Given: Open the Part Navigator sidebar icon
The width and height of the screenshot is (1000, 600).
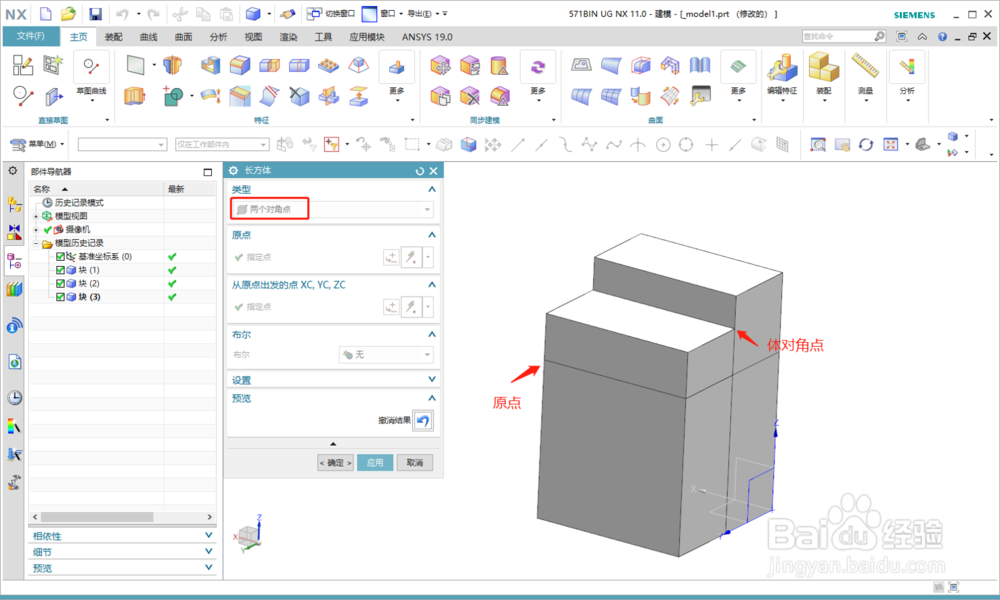Looking at the screenshot, I should [x=14, y=261].
